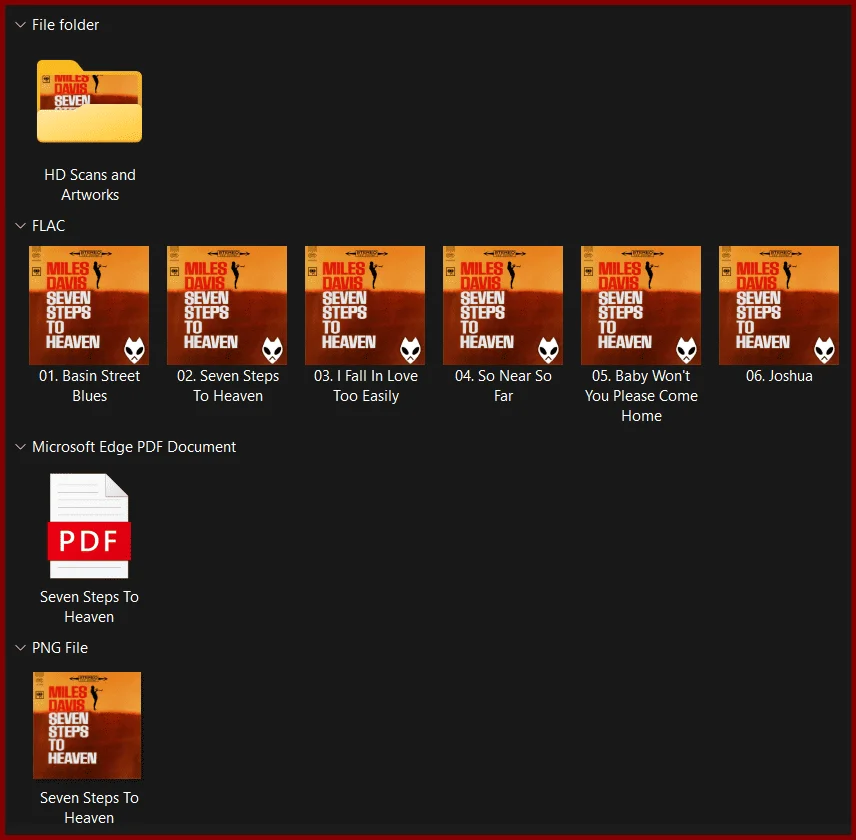
Task: Click the 04. So Near So Far file name
Action: pos(503,385)
